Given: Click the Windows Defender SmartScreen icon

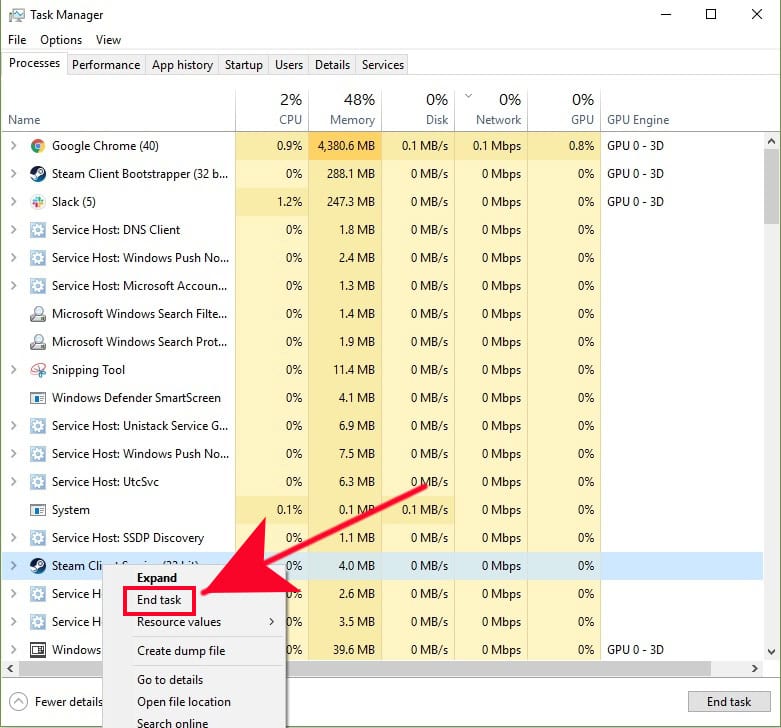Looking at the screenshot, I should pyautogui.click(x=37, y=398).
